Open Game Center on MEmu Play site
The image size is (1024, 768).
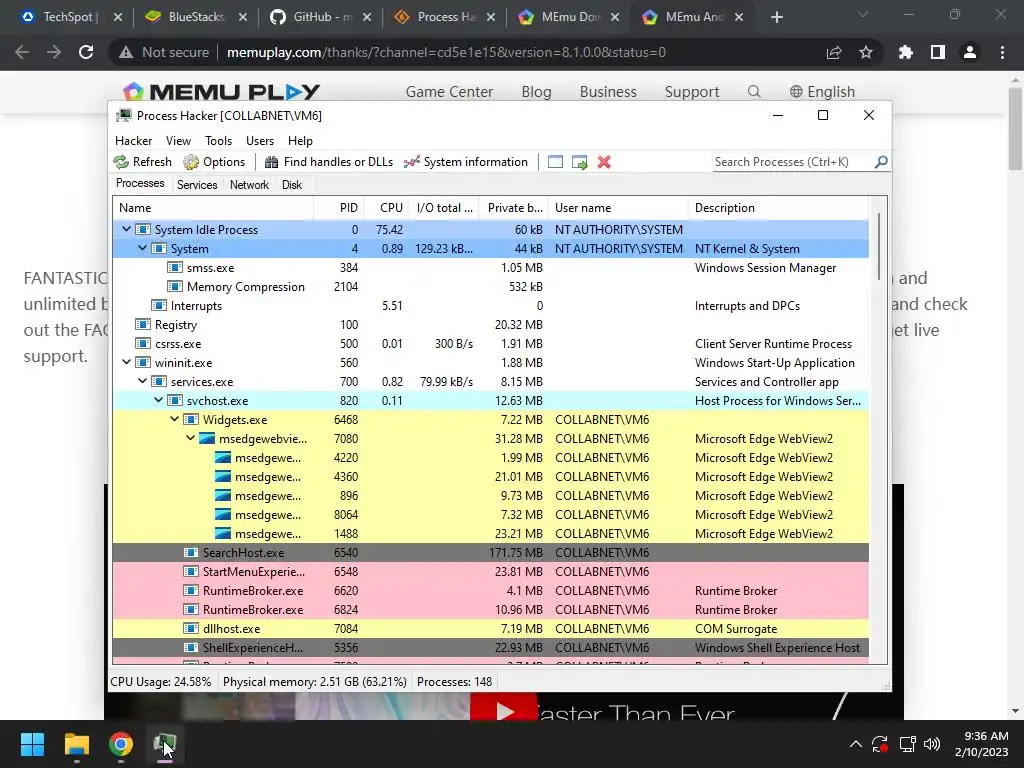click(x=449, y=91)
